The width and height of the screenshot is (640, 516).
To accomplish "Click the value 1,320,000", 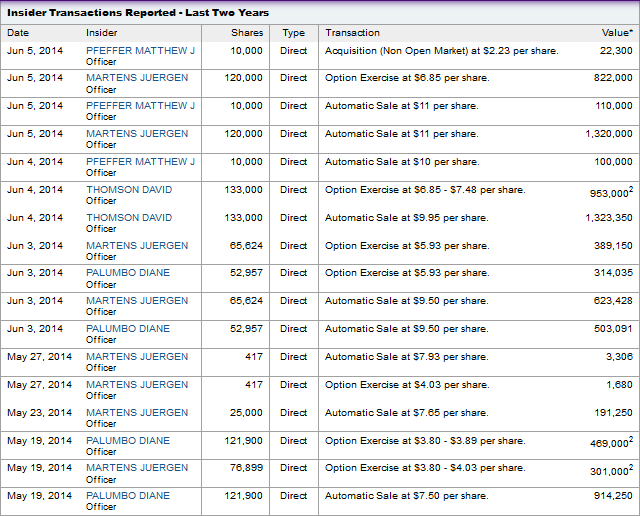I will pyautogui.click(x=609, y=133).
